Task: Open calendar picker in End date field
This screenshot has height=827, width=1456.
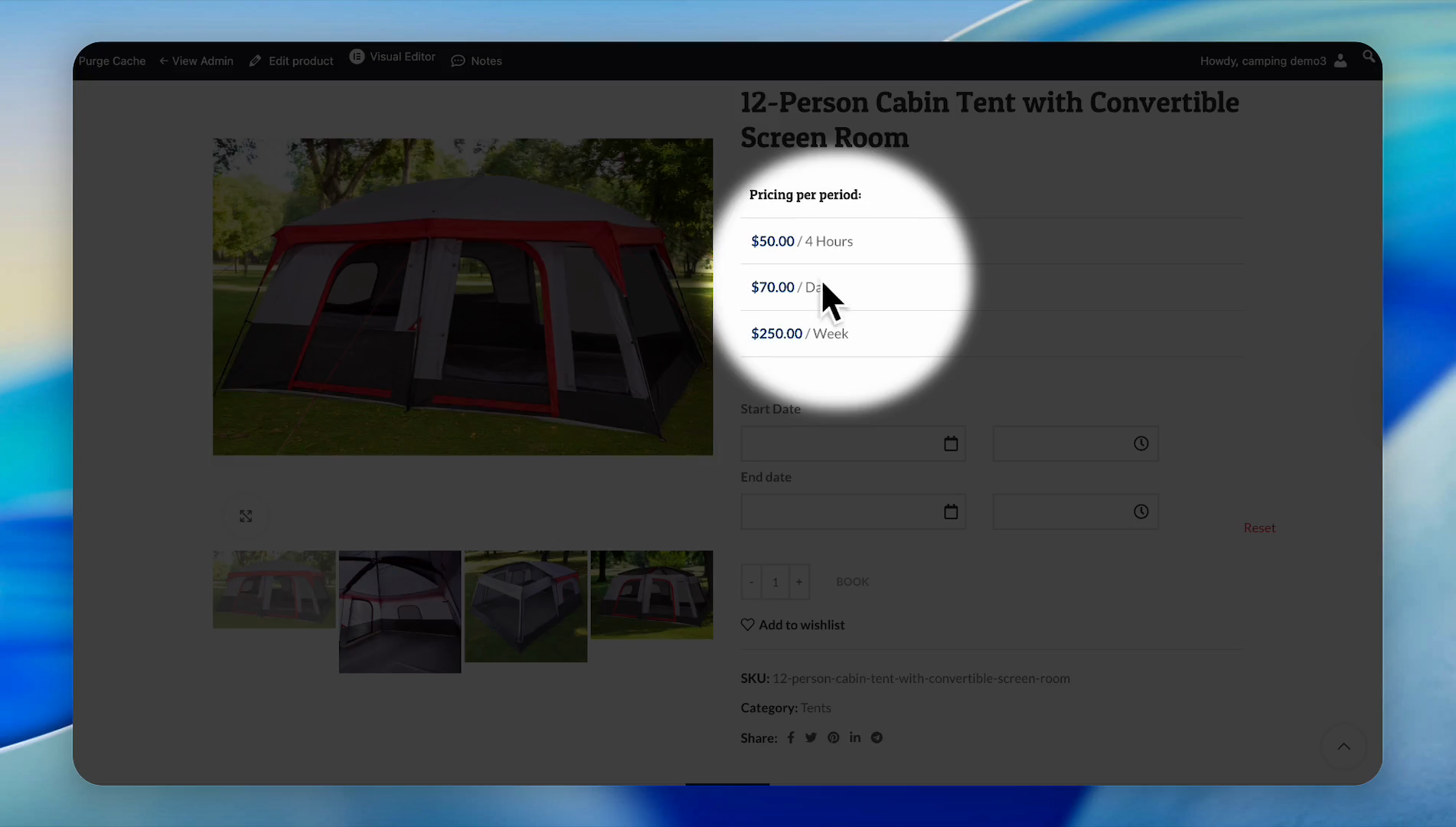Action: [x=950, y=512]
